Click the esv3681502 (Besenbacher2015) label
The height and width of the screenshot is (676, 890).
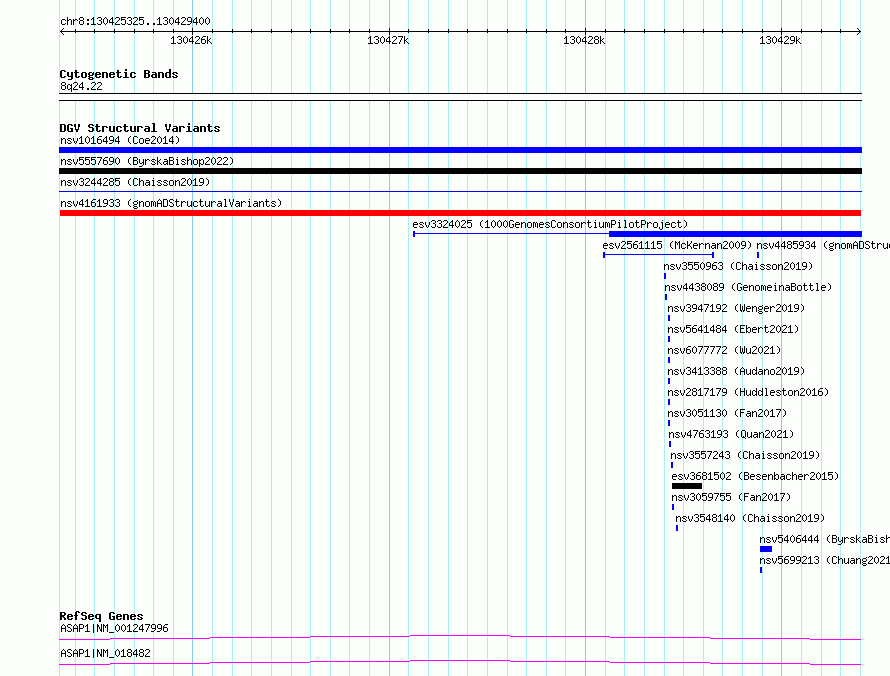(x=755, y=476)
